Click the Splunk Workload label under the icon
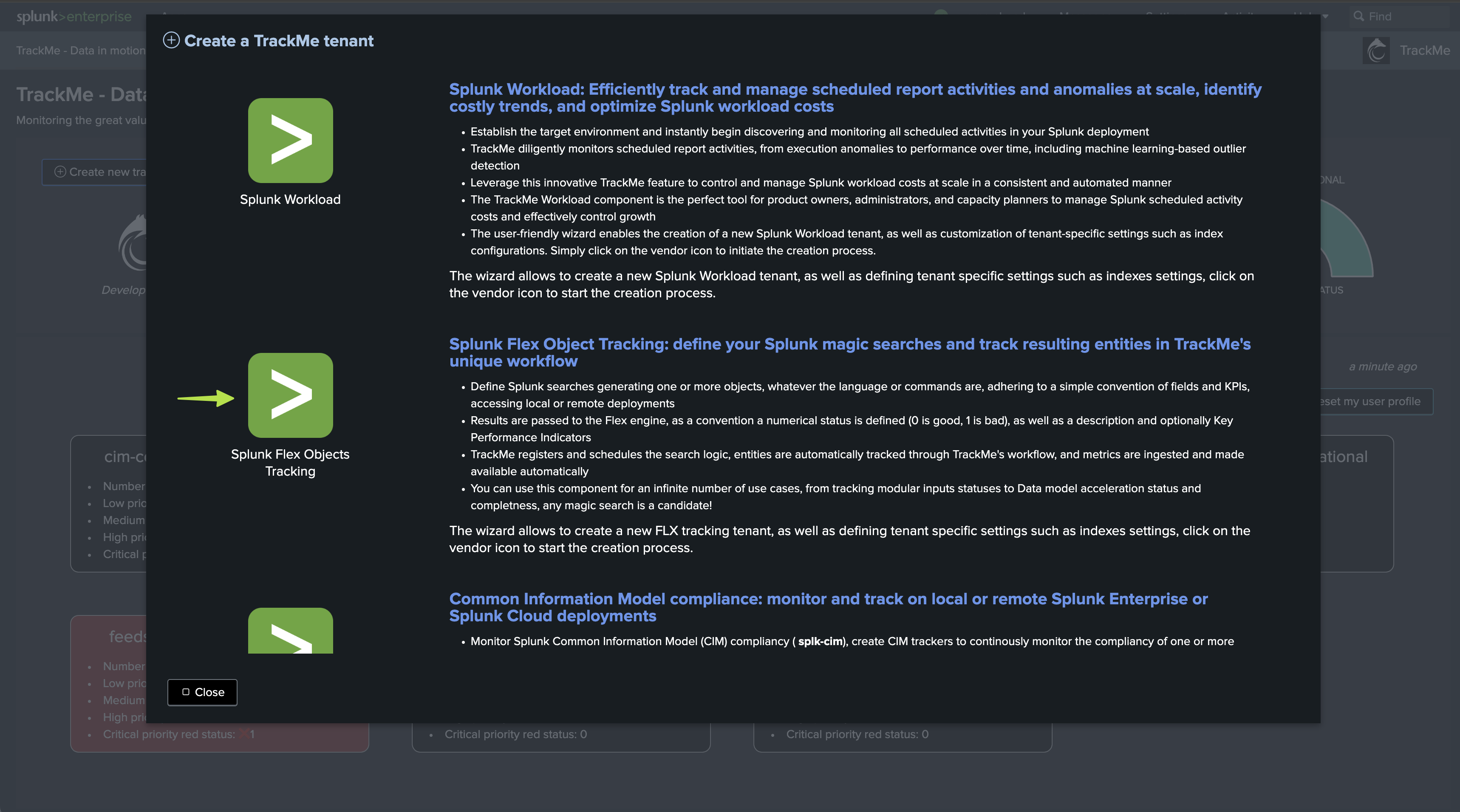Image resolution: width=1460 pixels, height=812 pixels. point(290,200)
